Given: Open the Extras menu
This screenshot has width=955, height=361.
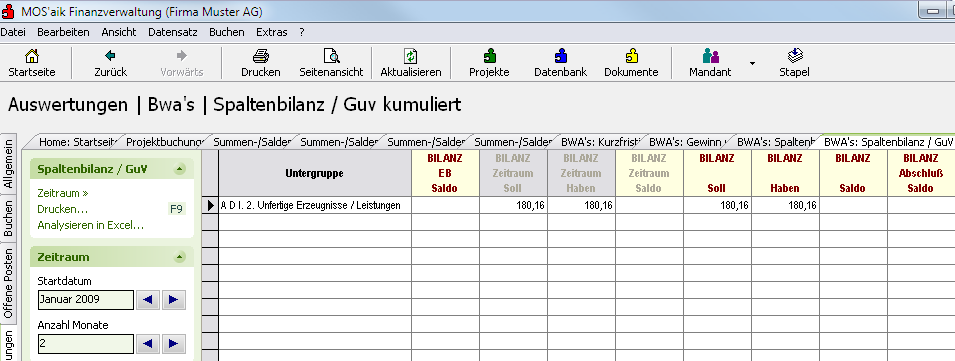Looking at the screenshot, I should click(272, 32).
